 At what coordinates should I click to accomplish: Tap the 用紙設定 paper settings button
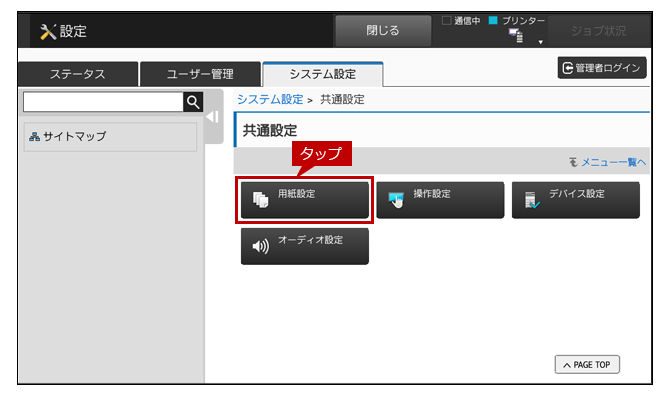coord(305,200)
